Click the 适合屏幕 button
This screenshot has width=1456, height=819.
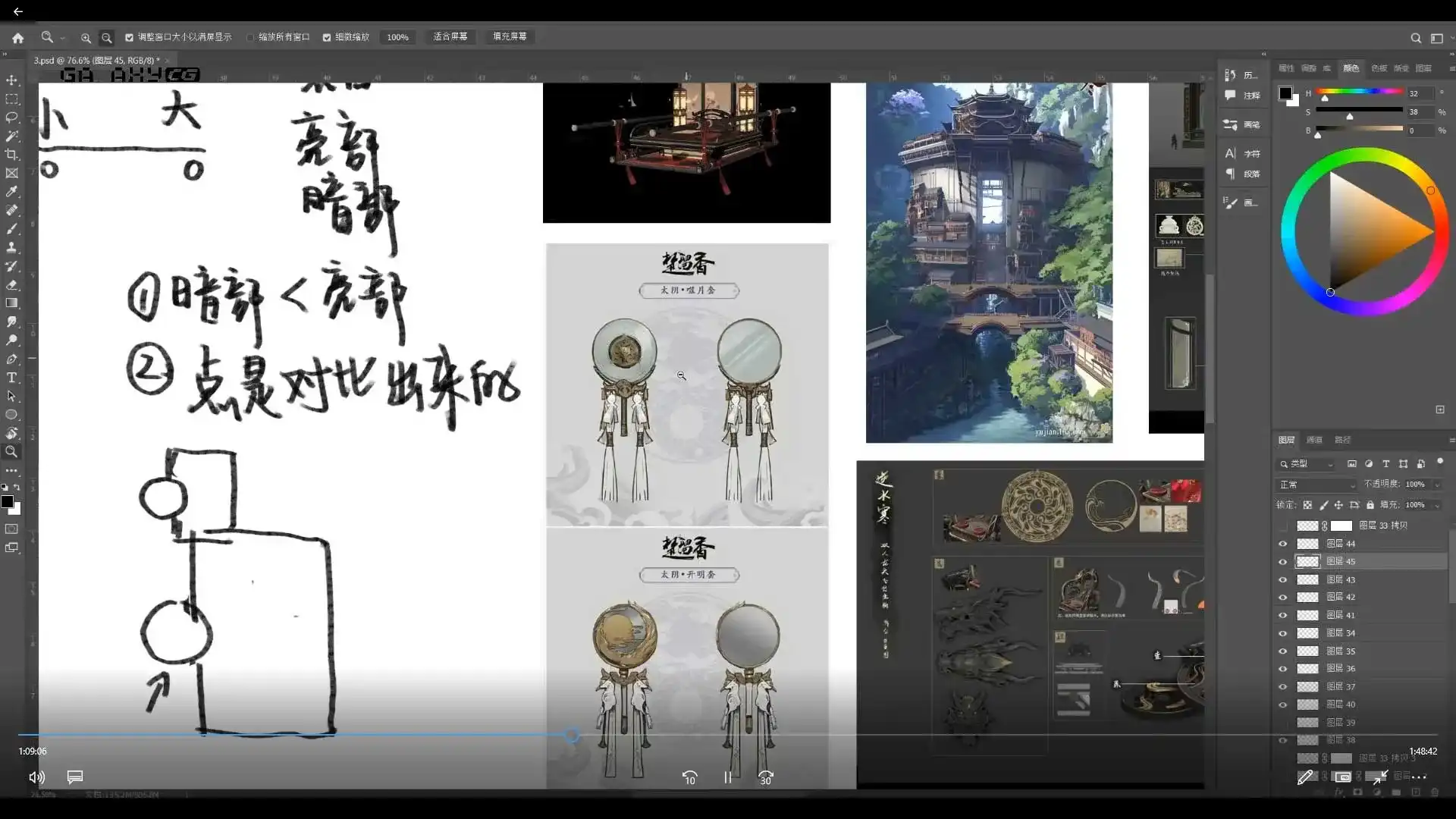(x=450, y=36)
